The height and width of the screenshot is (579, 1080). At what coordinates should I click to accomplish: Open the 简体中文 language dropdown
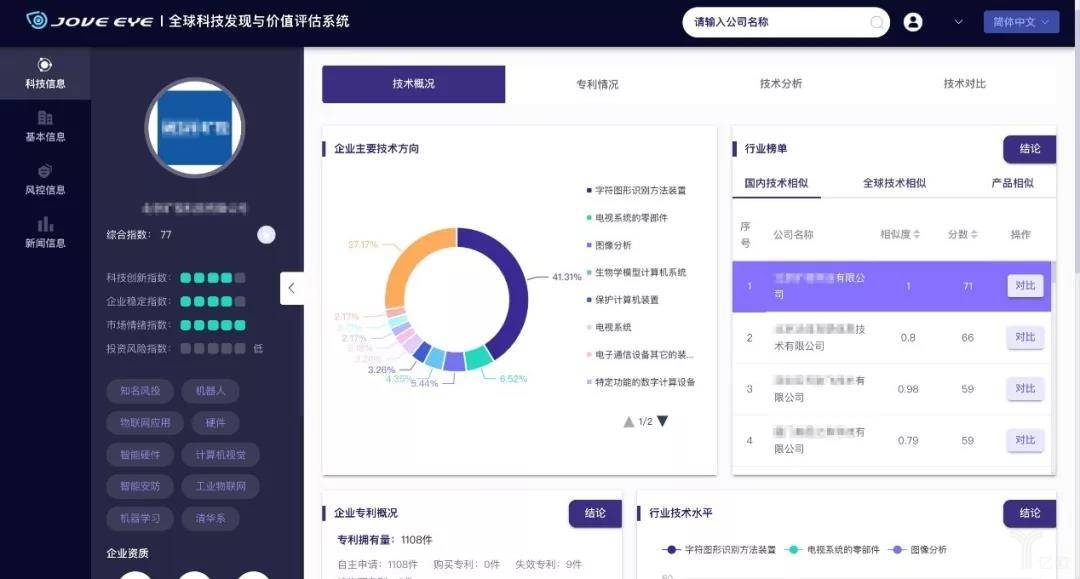(1021, 22)
